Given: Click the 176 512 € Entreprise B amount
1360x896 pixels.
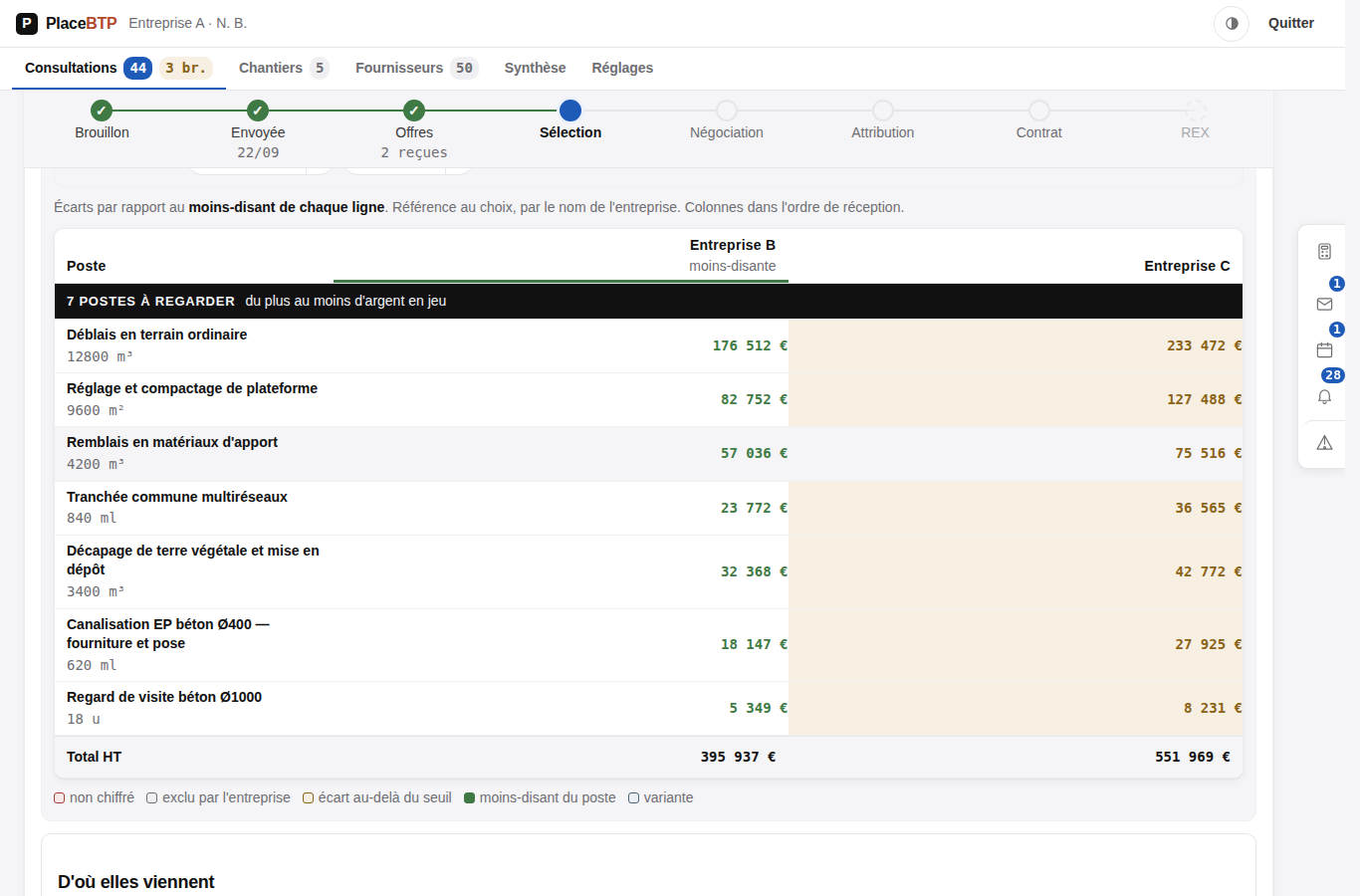Looking at the screenshot, I should click(x=750, y=345).
